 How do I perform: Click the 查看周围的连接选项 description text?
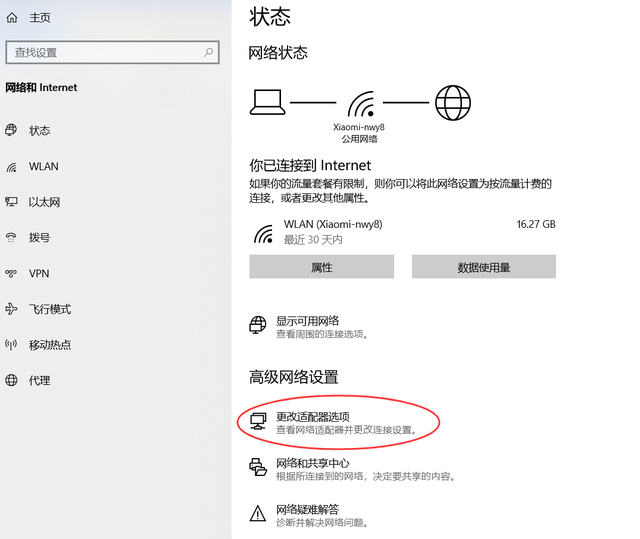coord(322,334)
